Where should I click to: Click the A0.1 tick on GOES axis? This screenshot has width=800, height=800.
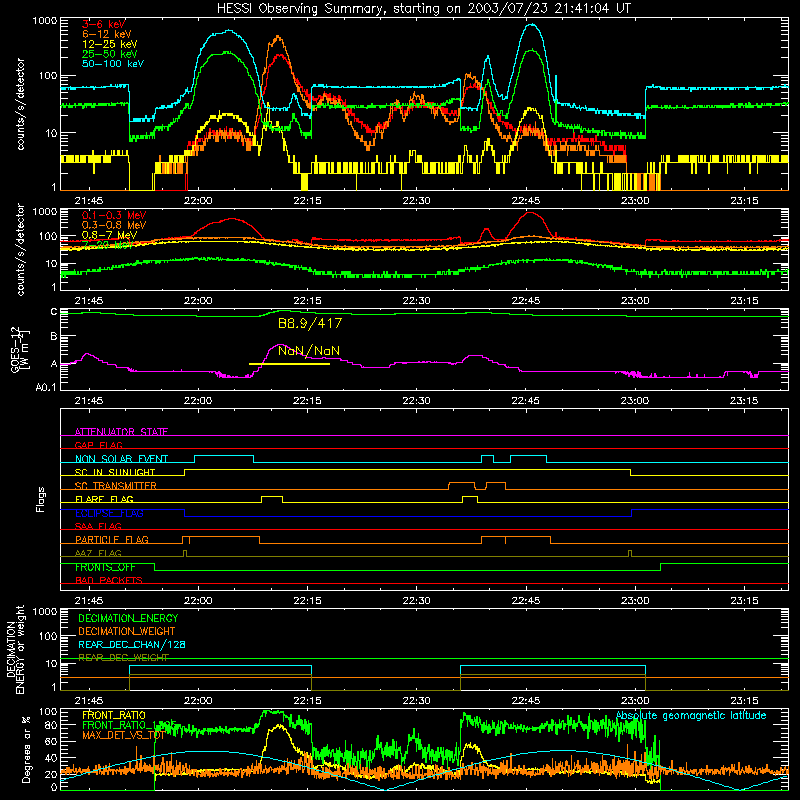pos(46,387)
